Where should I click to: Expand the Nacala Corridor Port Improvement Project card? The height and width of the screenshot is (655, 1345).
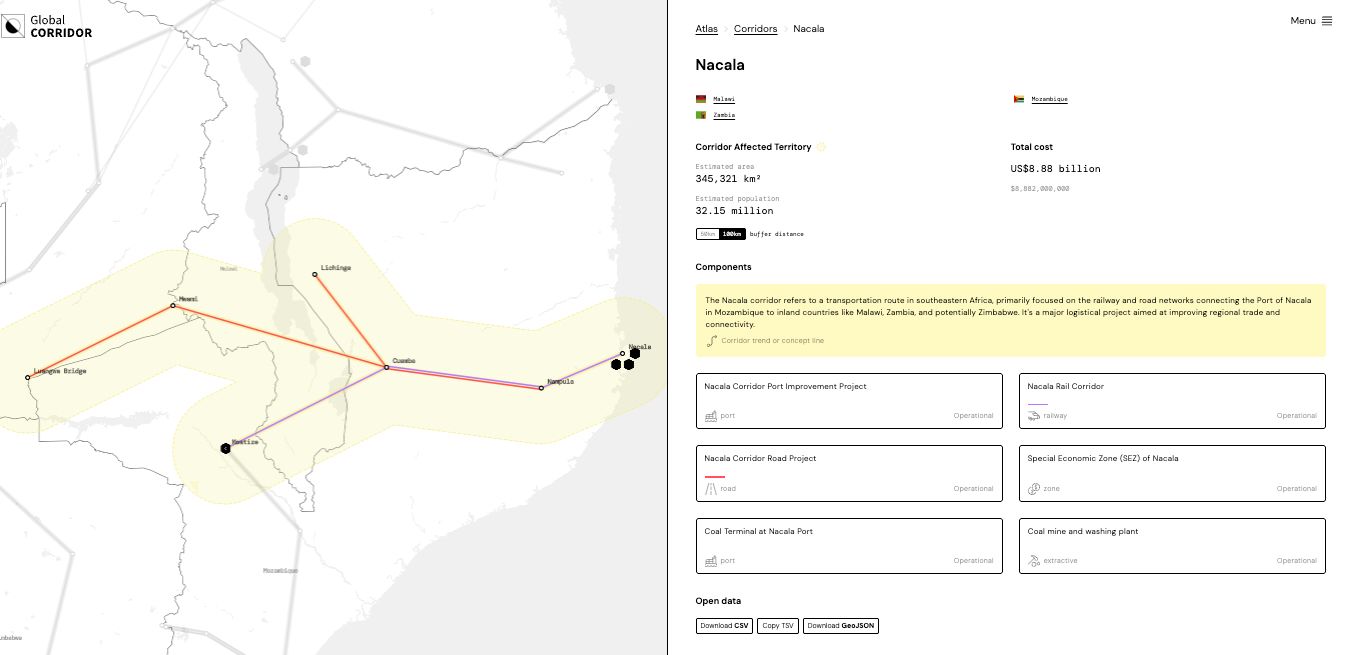click(x=849, y=401)
